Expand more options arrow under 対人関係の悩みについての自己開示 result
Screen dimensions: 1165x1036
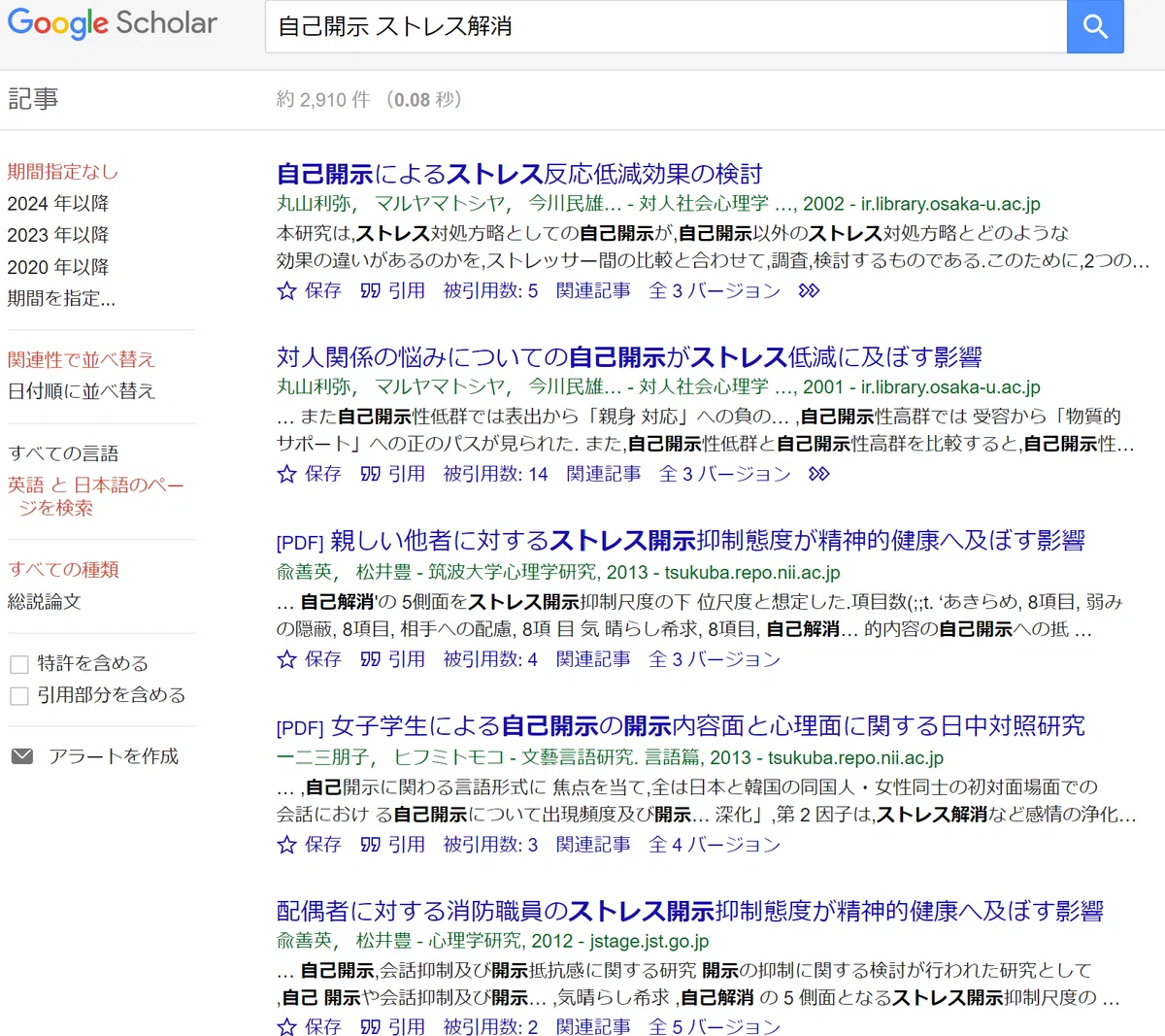819,474
